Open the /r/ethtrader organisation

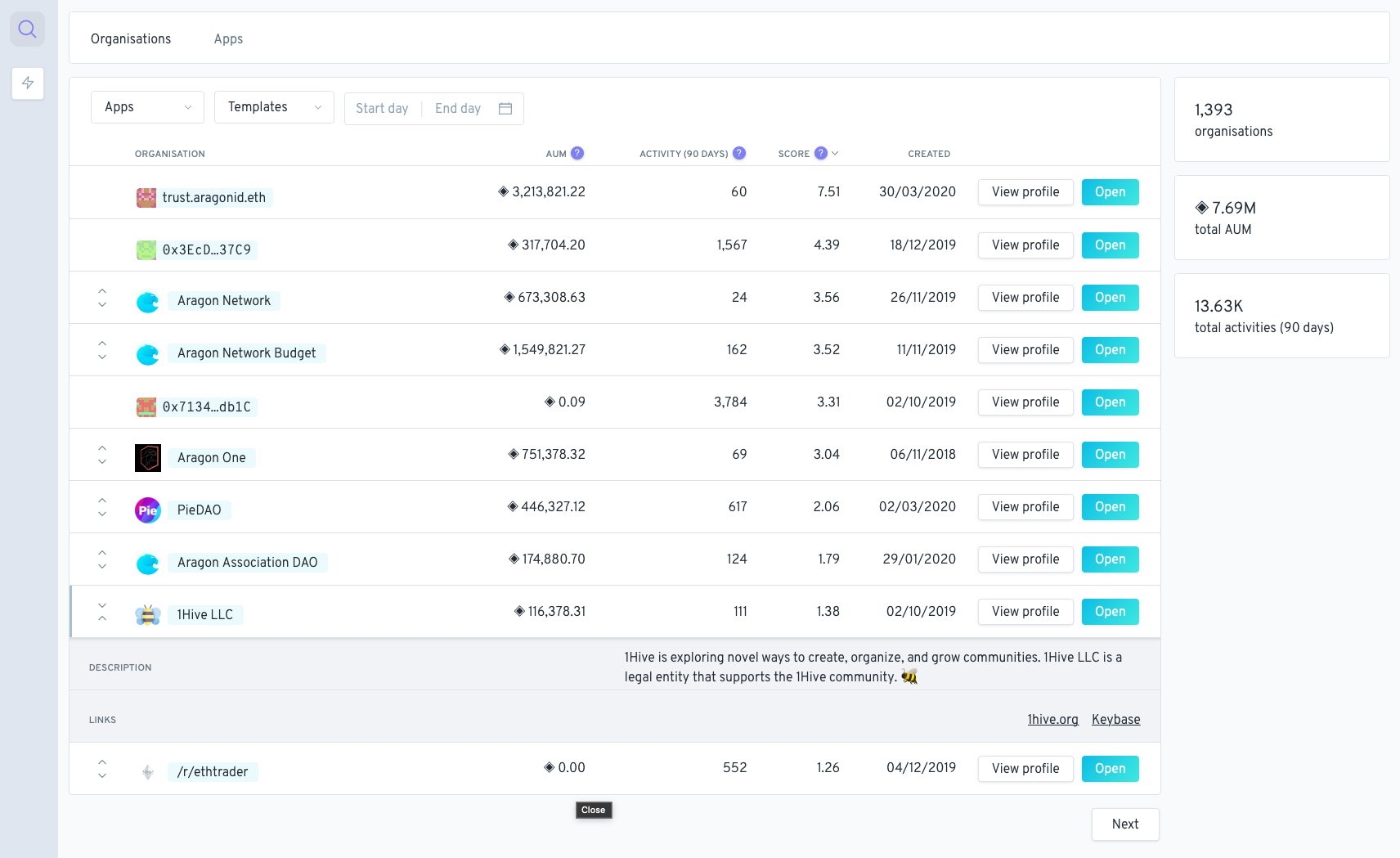coord(1111,769)
